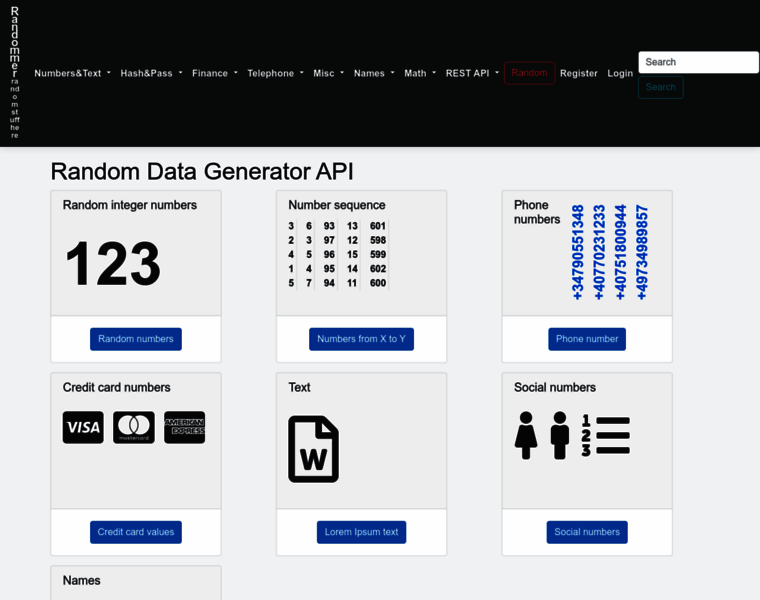Click the Numbers from X to Y button
Viewport: 760px width, 600px height.
[362, 339]
